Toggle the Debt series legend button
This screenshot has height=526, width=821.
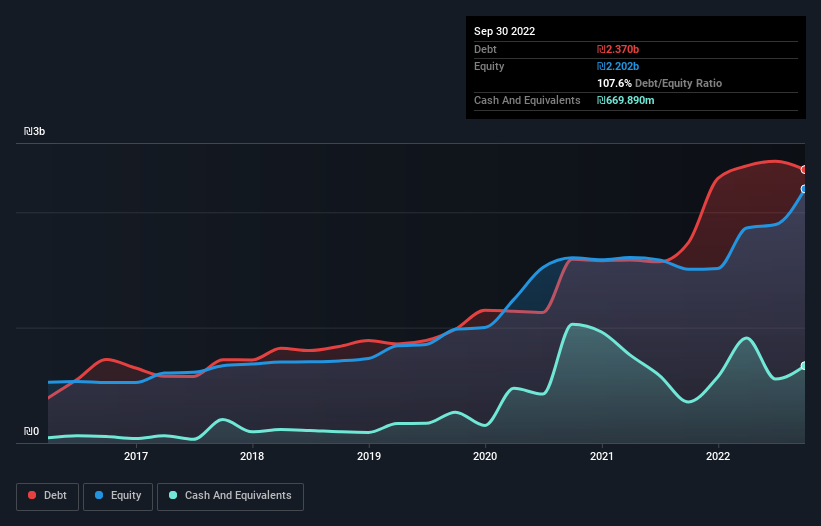48,496
